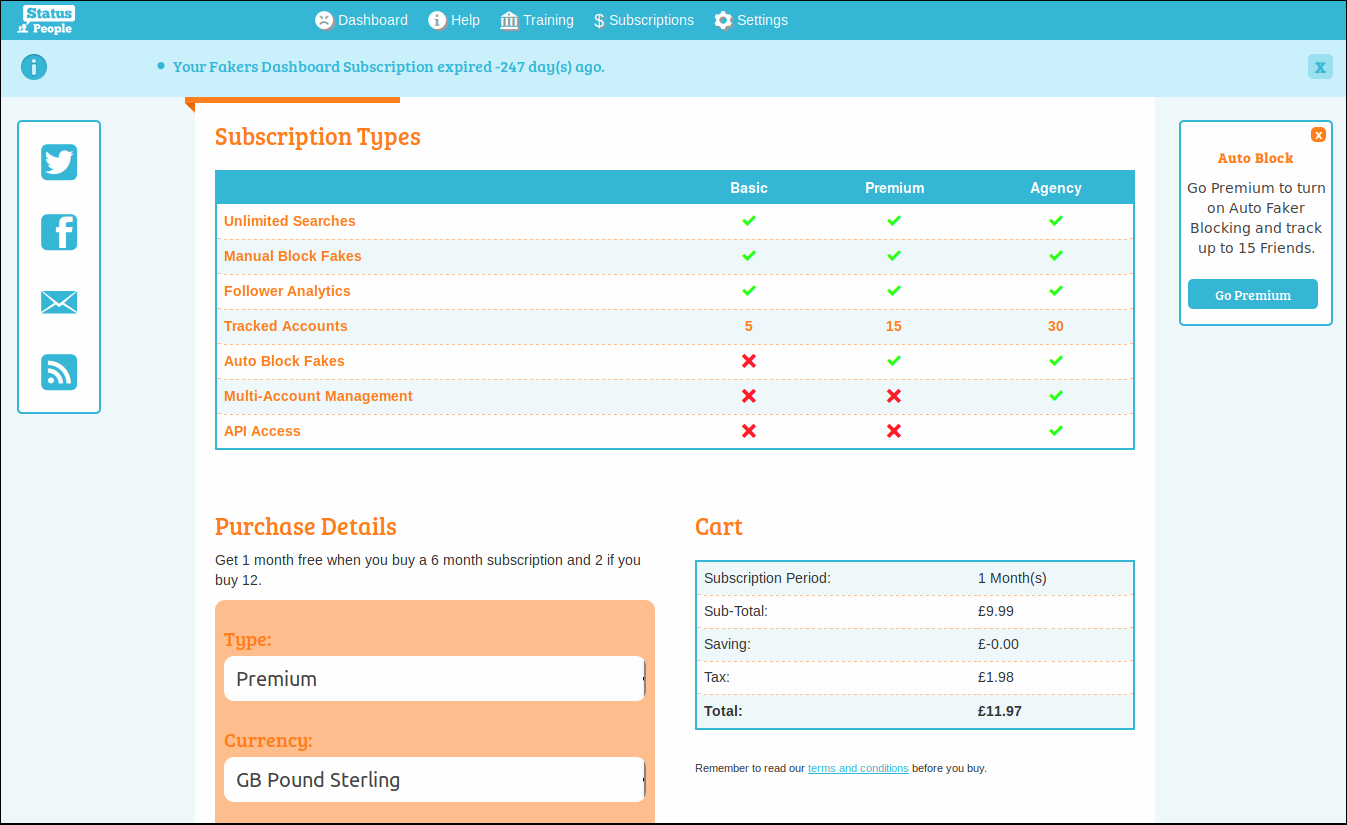Open the Facebook icon in sidebar
This screenshot has height=825, width=1347.
pyautogui.click(x=59, y=232)
